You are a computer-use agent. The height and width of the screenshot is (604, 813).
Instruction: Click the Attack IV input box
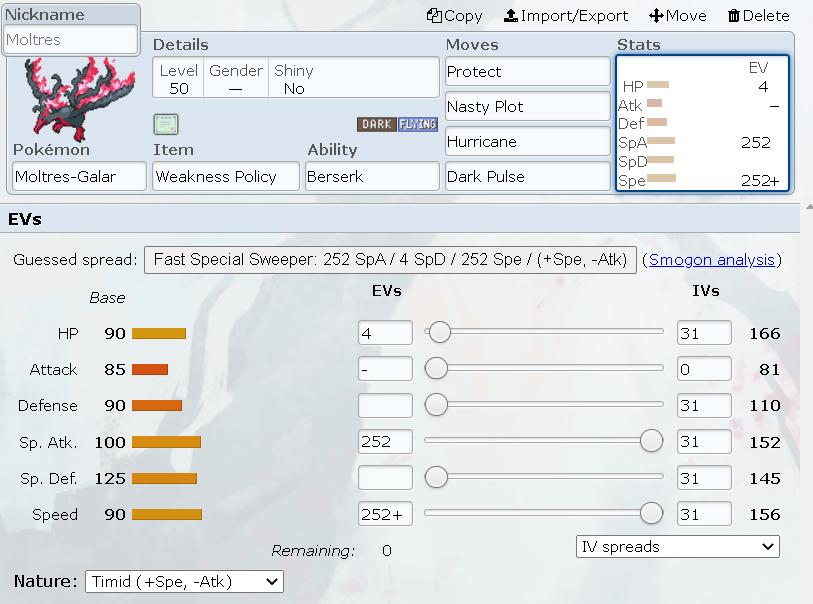point(704,369)
